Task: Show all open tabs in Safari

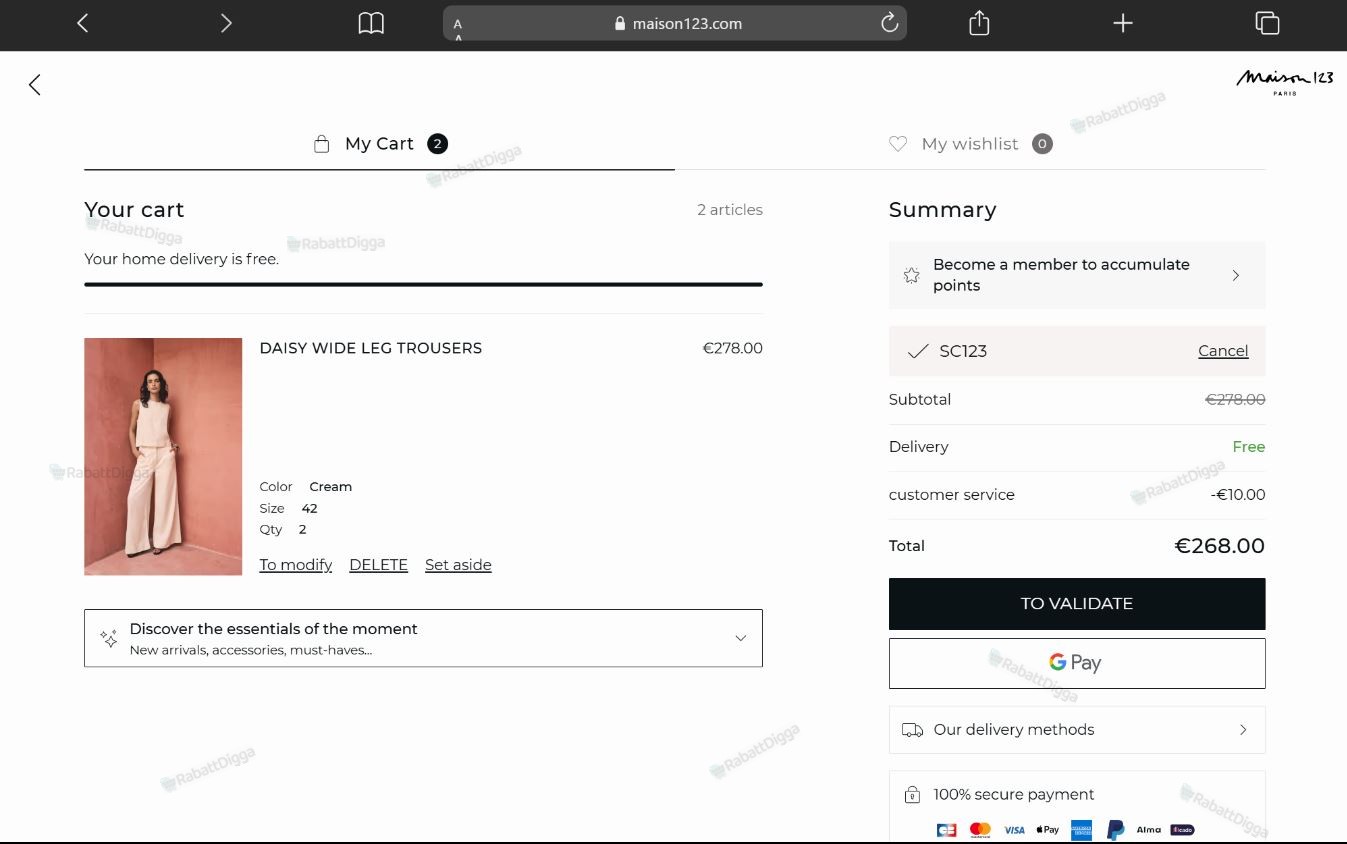Action: tap(1267, 23)
